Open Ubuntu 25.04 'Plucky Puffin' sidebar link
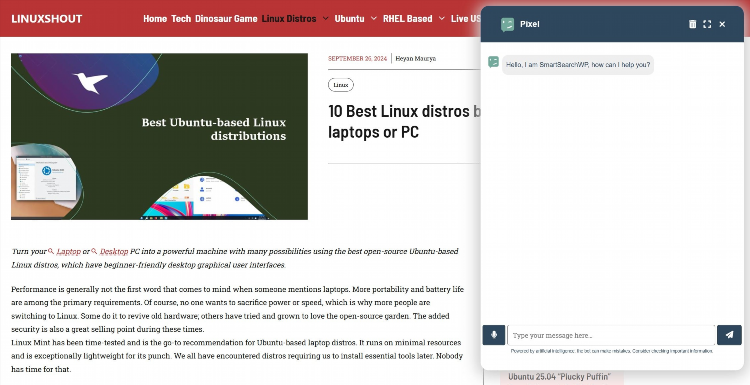This screenshot has height=385, width=750. [559, 376]
